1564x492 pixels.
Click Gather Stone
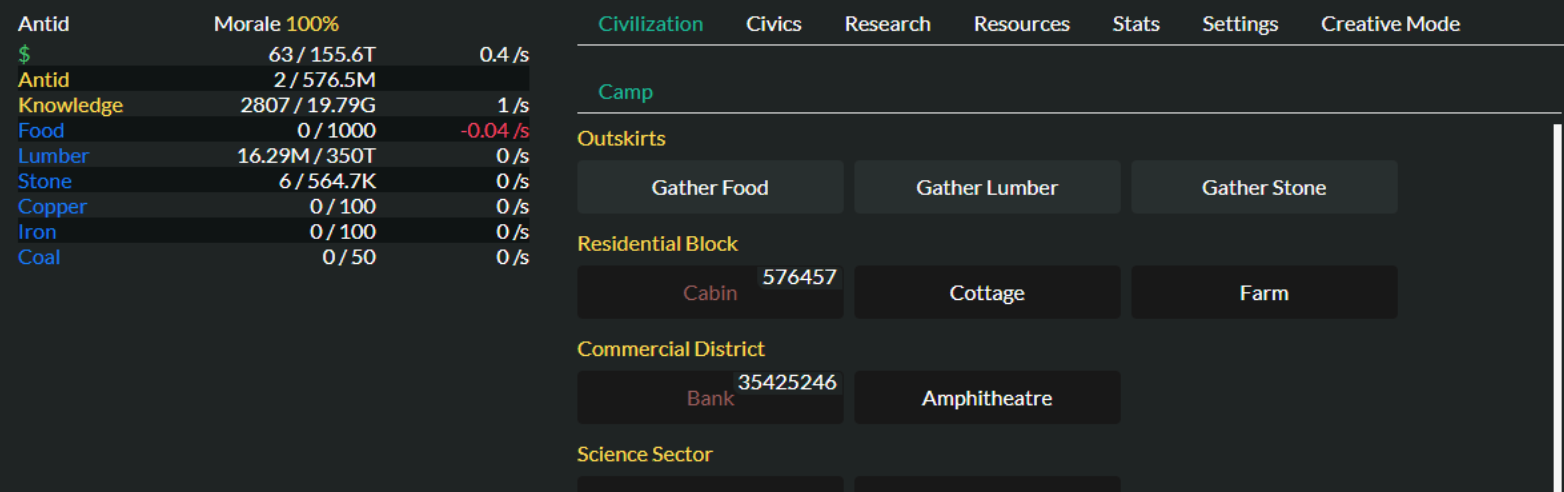pos(1264,188)
